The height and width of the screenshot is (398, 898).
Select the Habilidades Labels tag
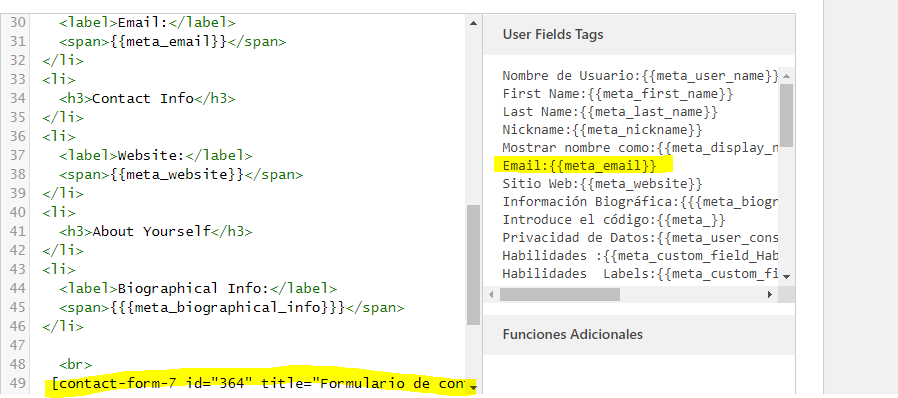coord(640,274)
